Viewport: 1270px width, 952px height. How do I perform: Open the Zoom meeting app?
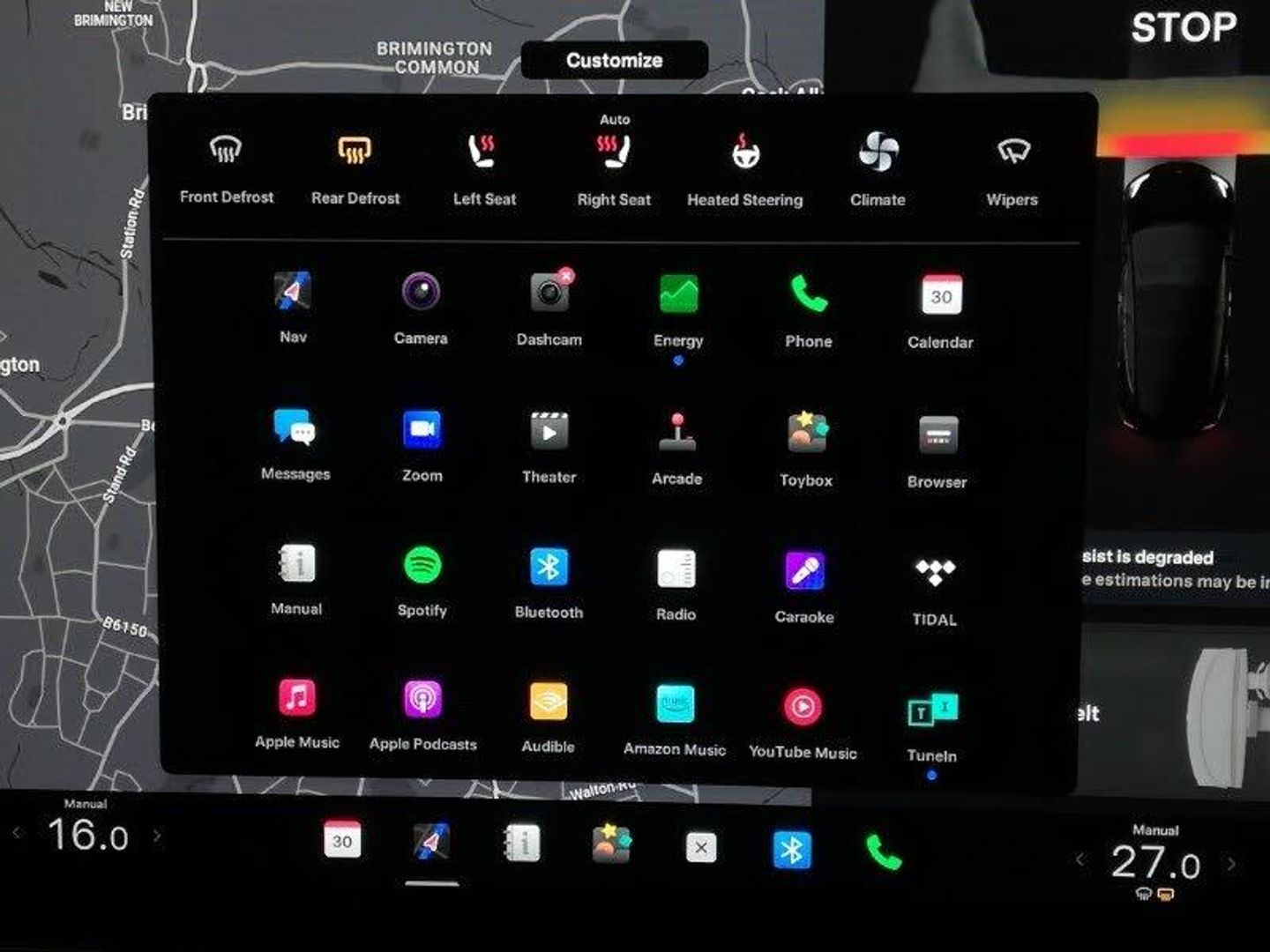point(422,429)
